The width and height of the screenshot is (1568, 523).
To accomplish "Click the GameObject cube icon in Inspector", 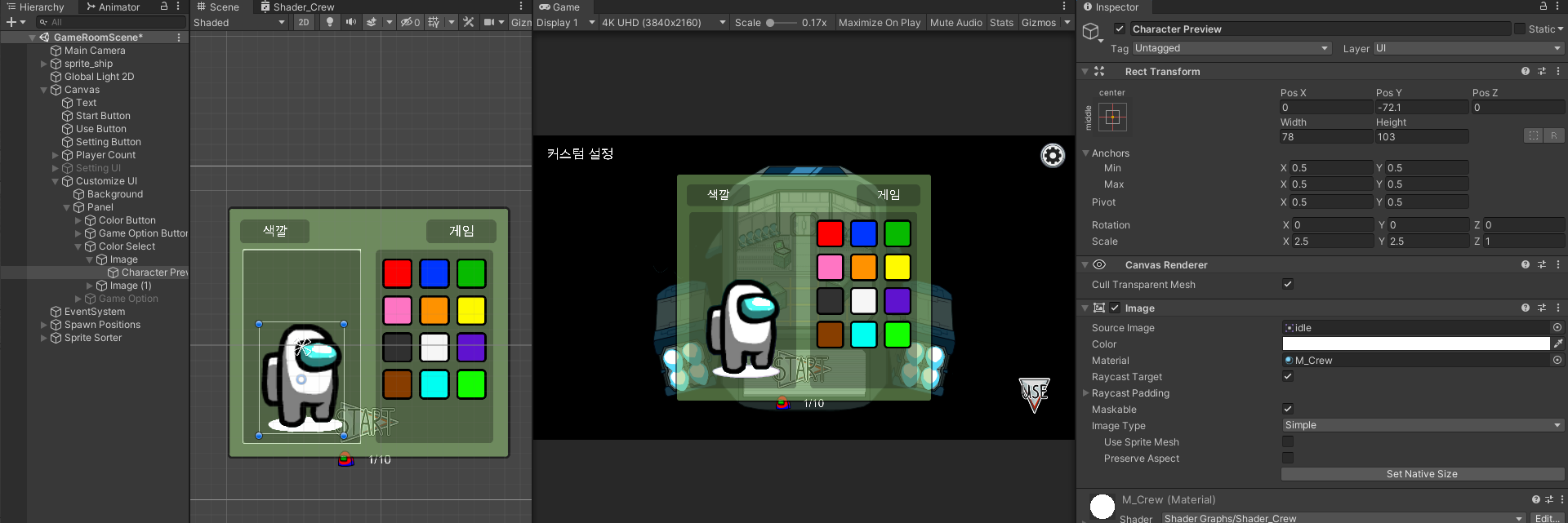I will [x=1090, y=32].
